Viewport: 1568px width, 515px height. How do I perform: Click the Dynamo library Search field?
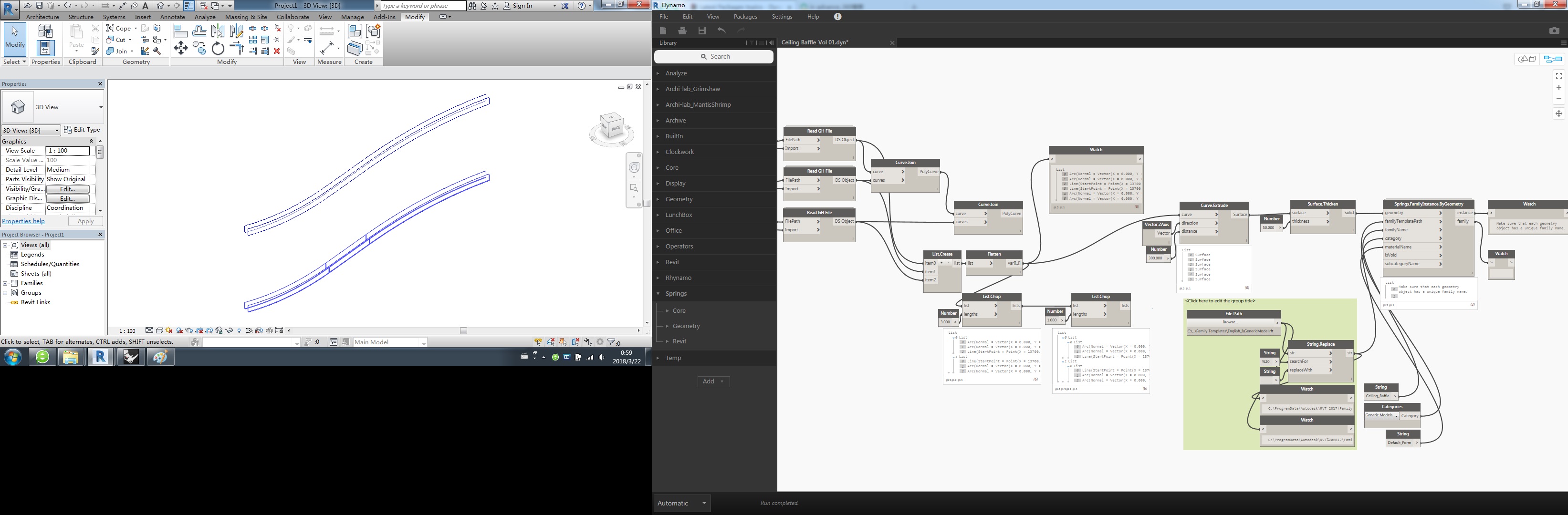pyautogui.click(x=713, y=57)
